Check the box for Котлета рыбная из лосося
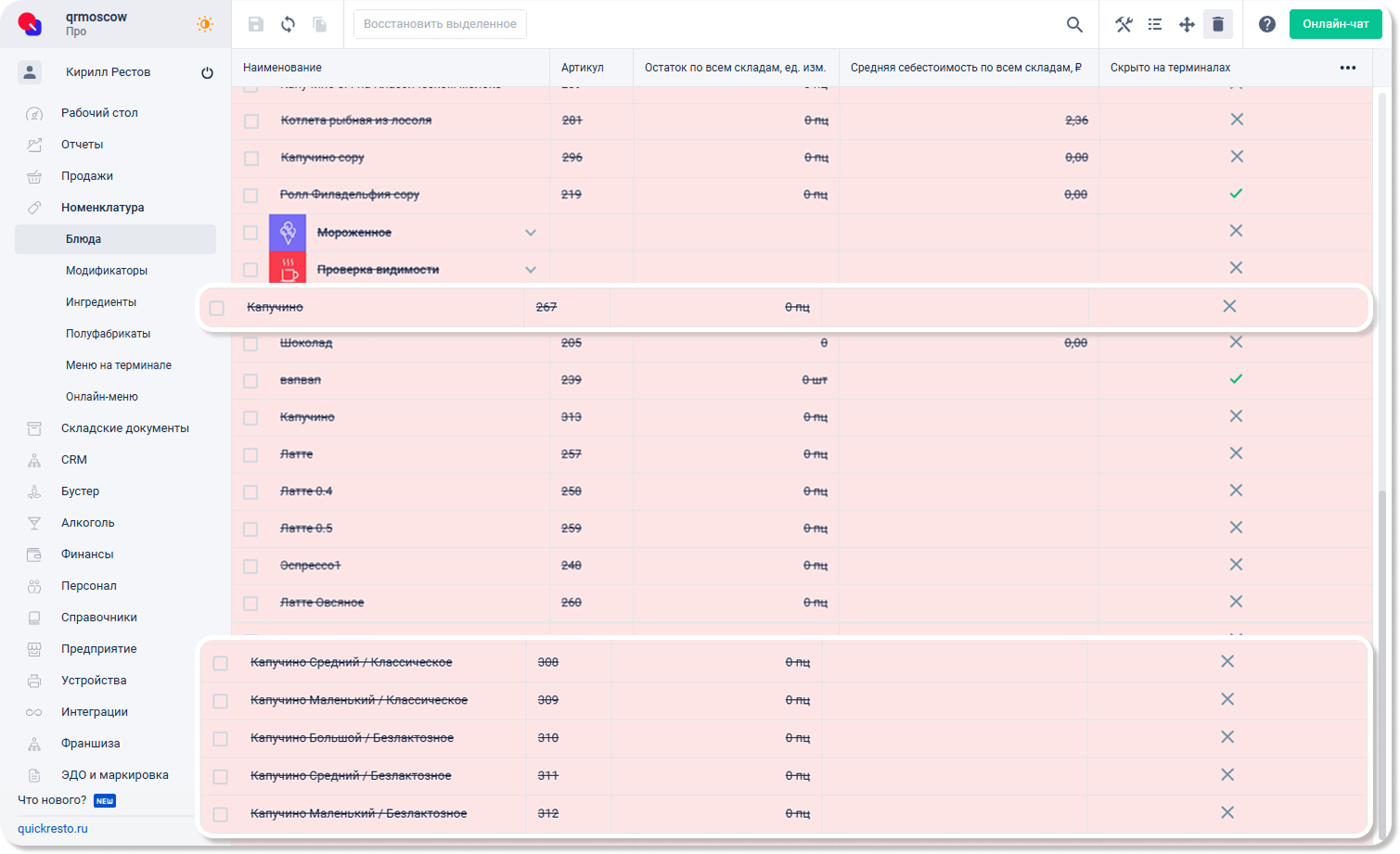The width and height of the screenshot is (1400, 854). point(251,121)
